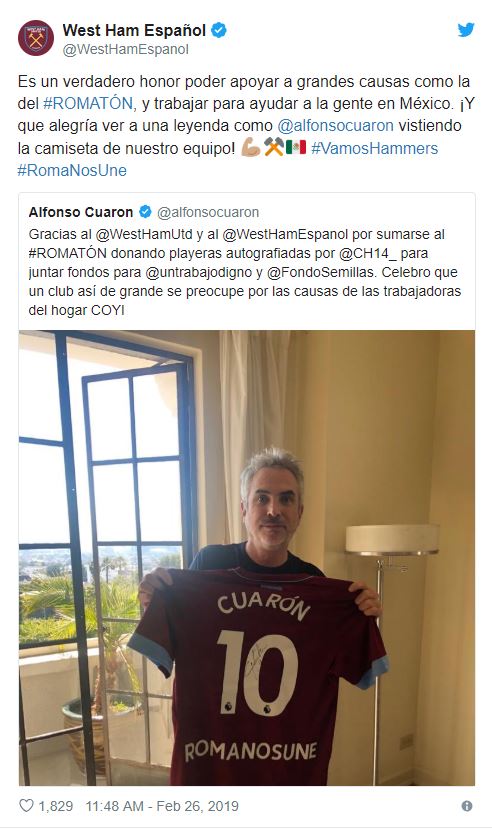Click Alfonso Cuaron name in quoted tweet
Screen dimensions: 492x829
(x=81, y=212)
